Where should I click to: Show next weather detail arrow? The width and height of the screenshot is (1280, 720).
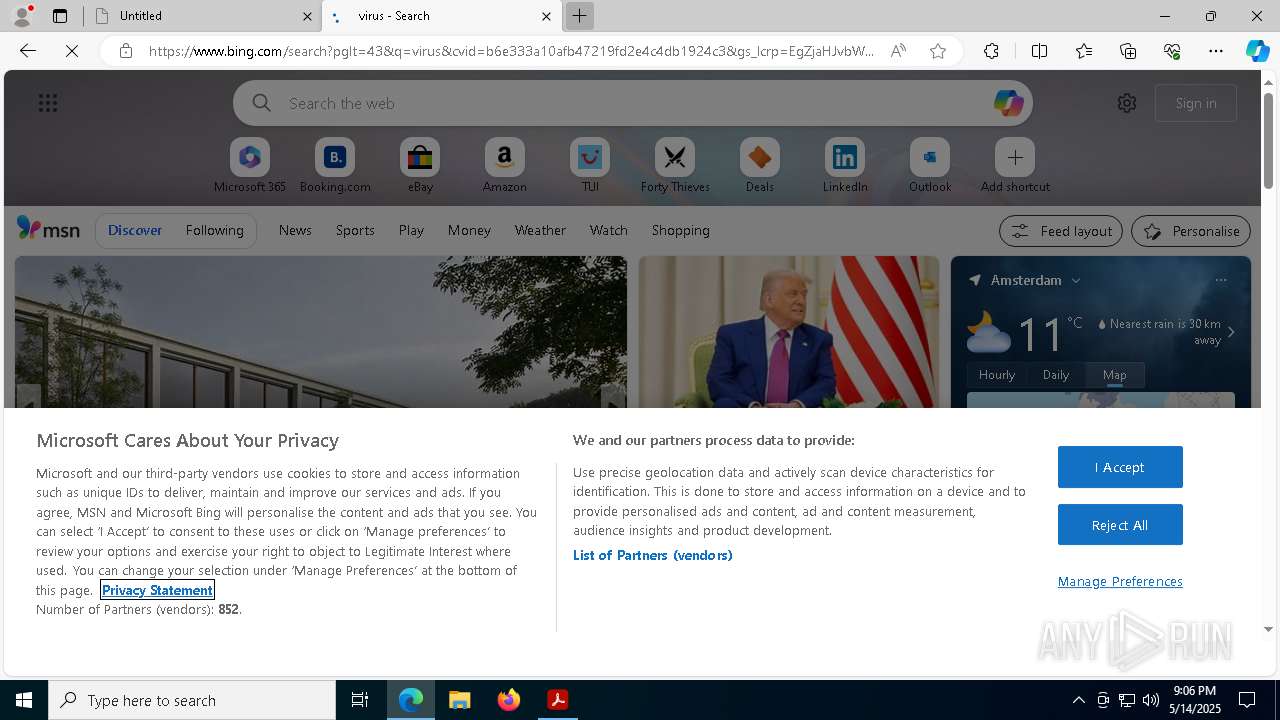(1231, 332)
